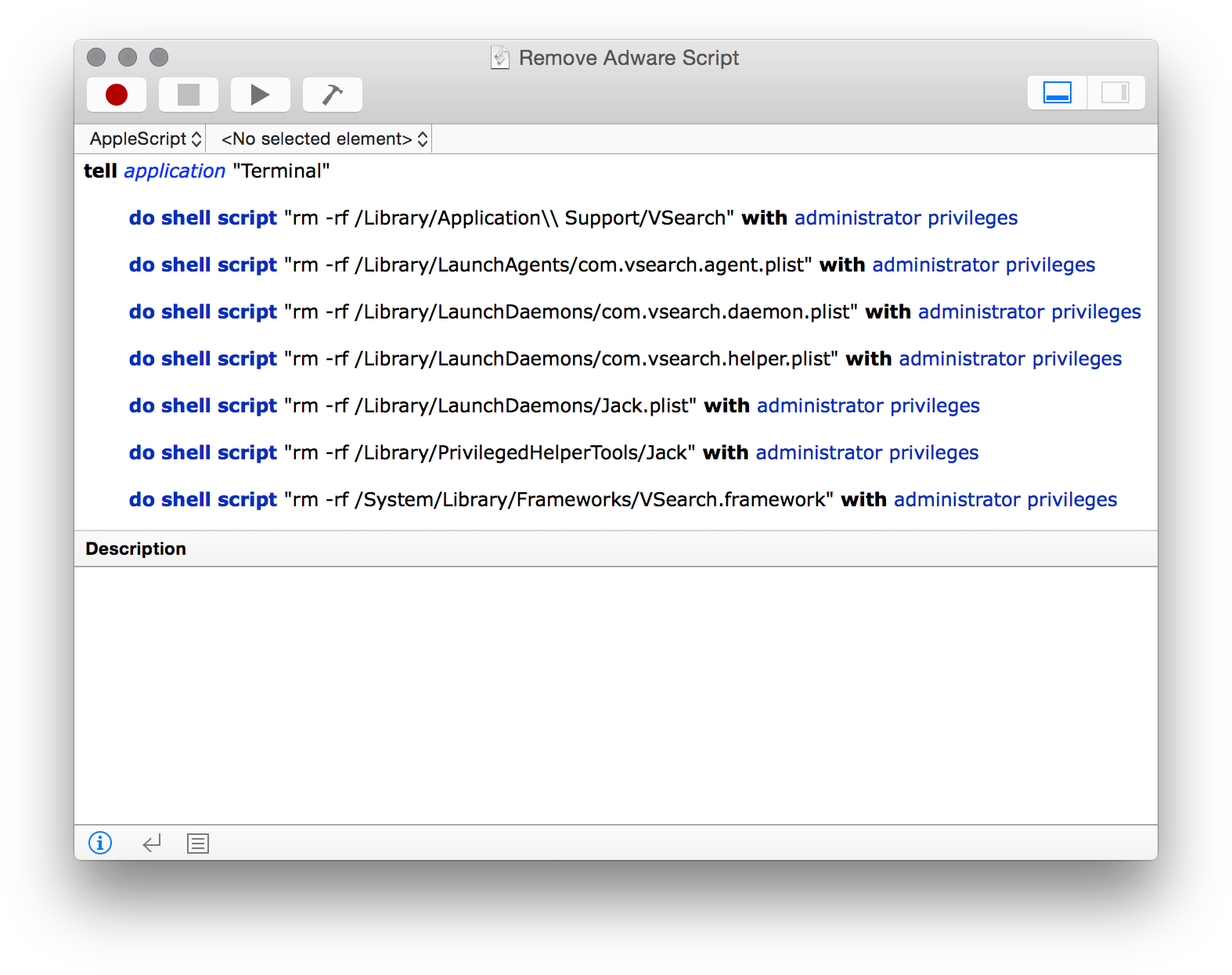1232x975 pixels.
Task: Click the Stop script button
Action: tap(189, 95)
